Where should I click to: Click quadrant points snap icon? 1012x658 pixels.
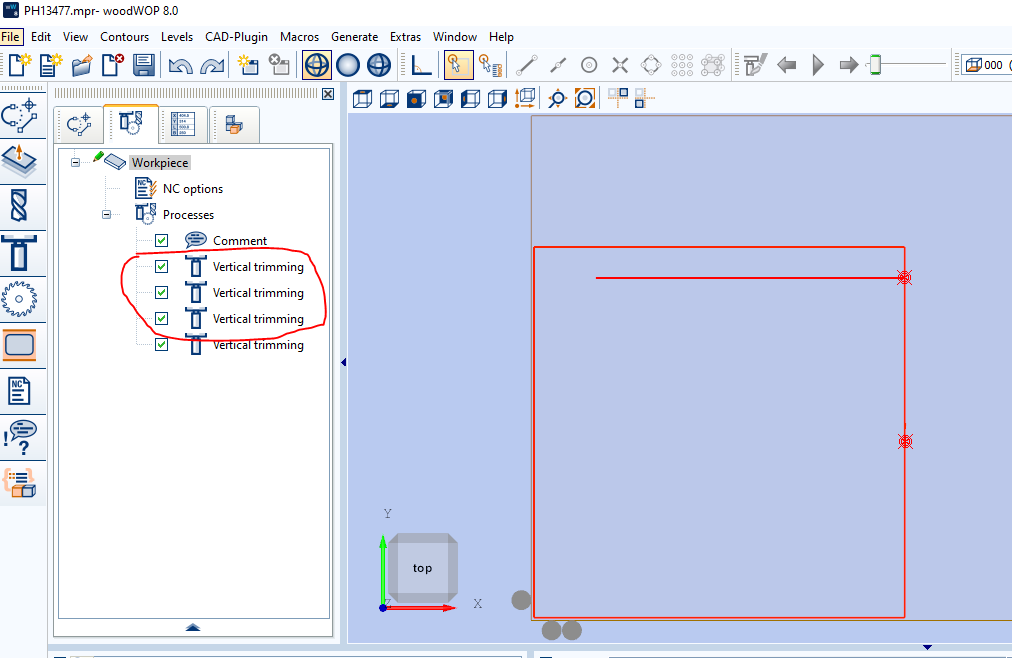651,65
